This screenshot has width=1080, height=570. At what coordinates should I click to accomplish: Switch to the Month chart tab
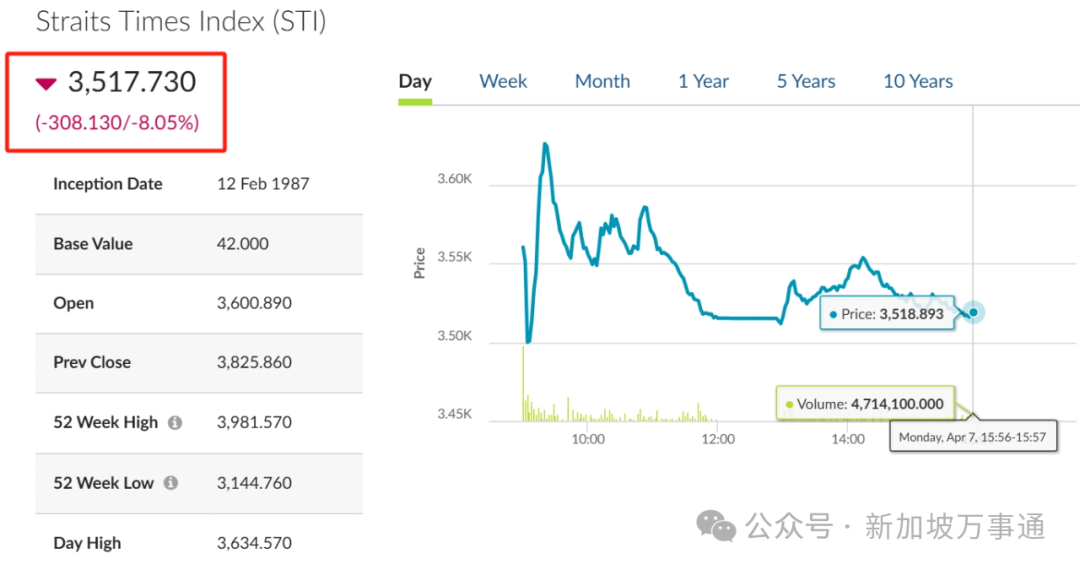click(603, 81)
